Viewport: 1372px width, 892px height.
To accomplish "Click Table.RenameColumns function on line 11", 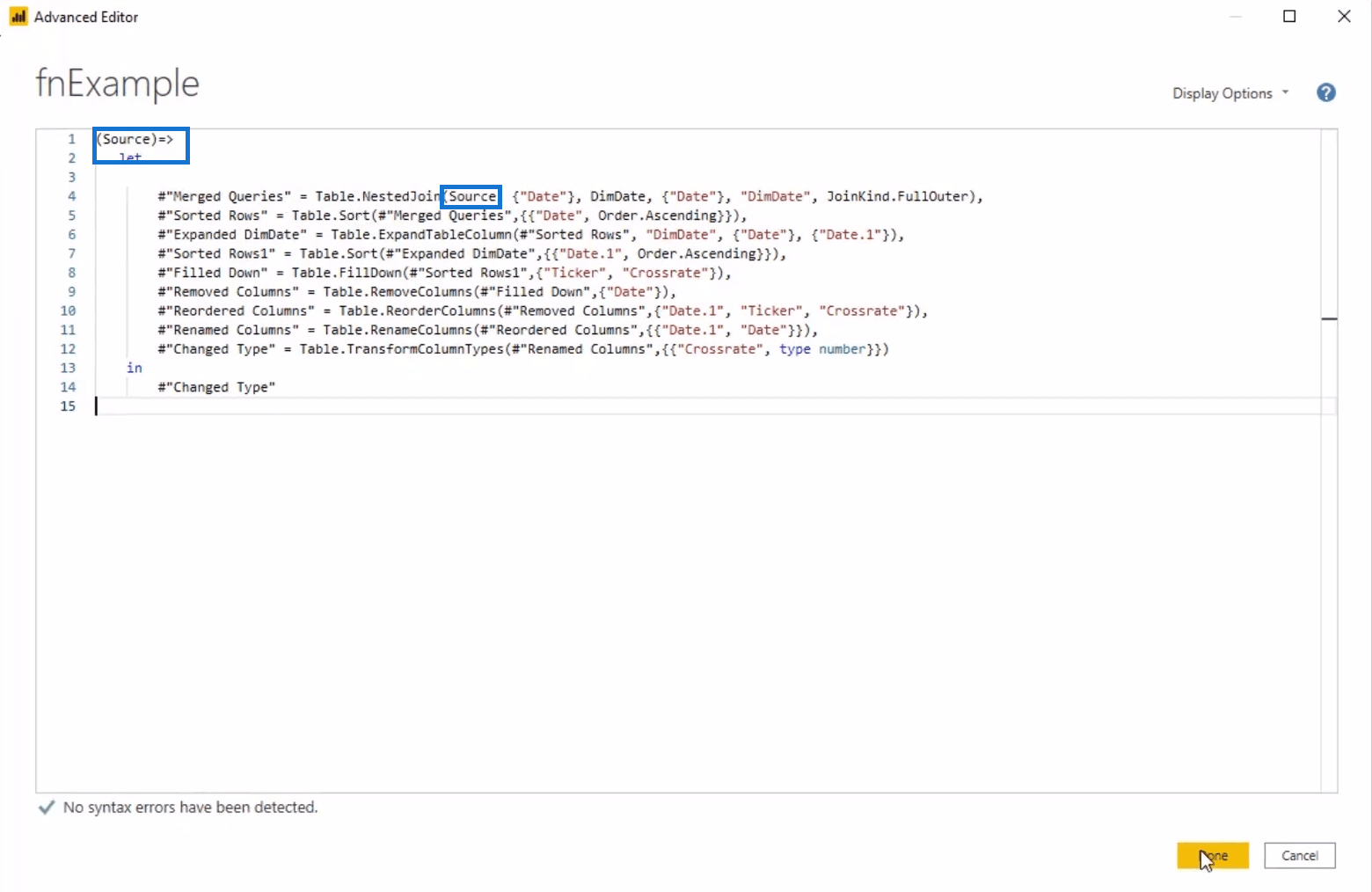I will 398,330.
